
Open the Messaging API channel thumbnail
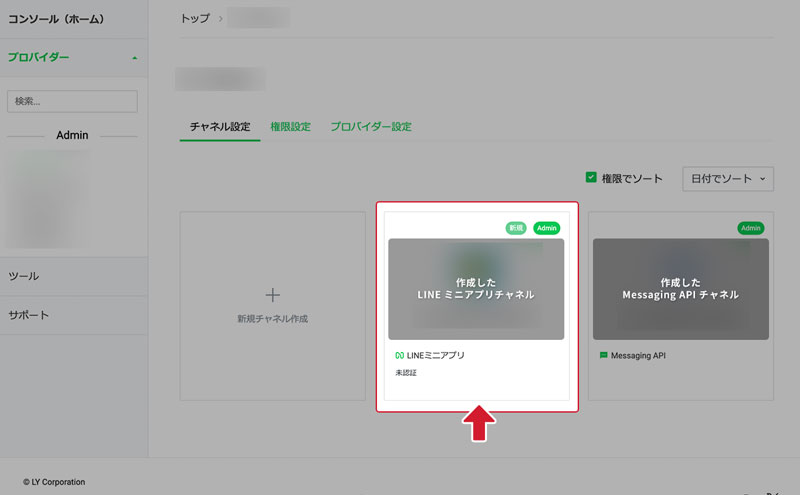coord(680,289)
